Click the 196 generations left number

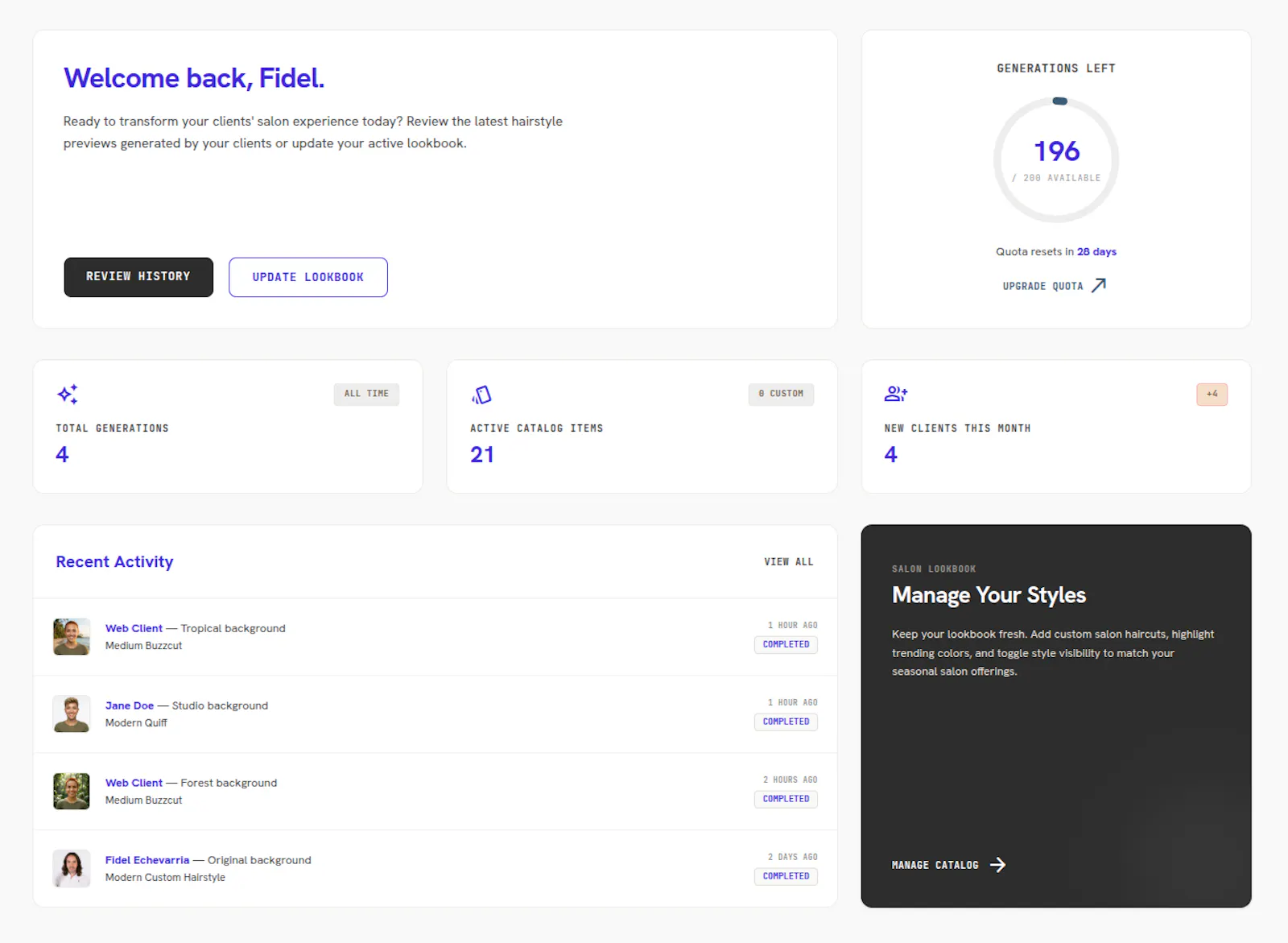tap(1057, 151)
